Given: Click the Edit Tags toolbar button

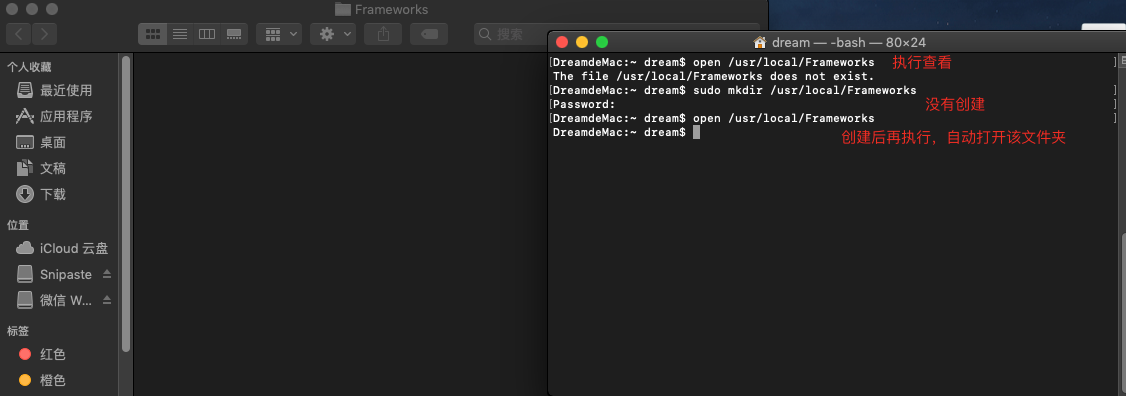Looking at the screenshot, I should [429, 34].
